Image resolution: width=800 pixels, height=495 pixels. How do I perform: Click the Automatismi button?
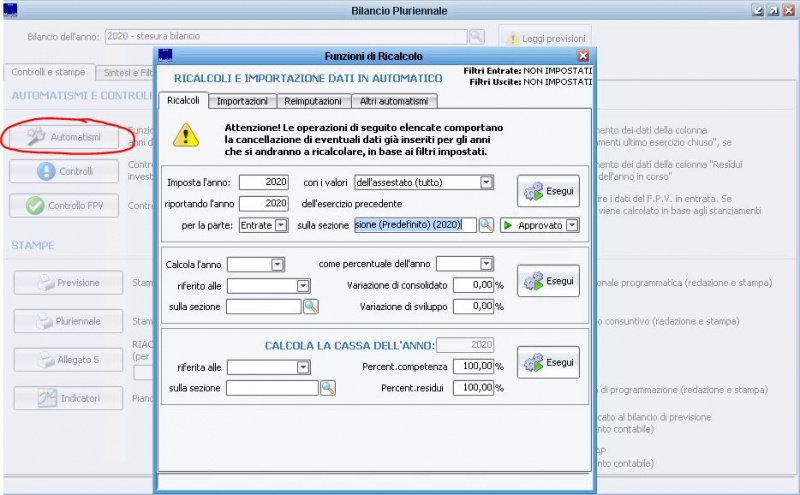pyautogui.click(x=66, y=136)
